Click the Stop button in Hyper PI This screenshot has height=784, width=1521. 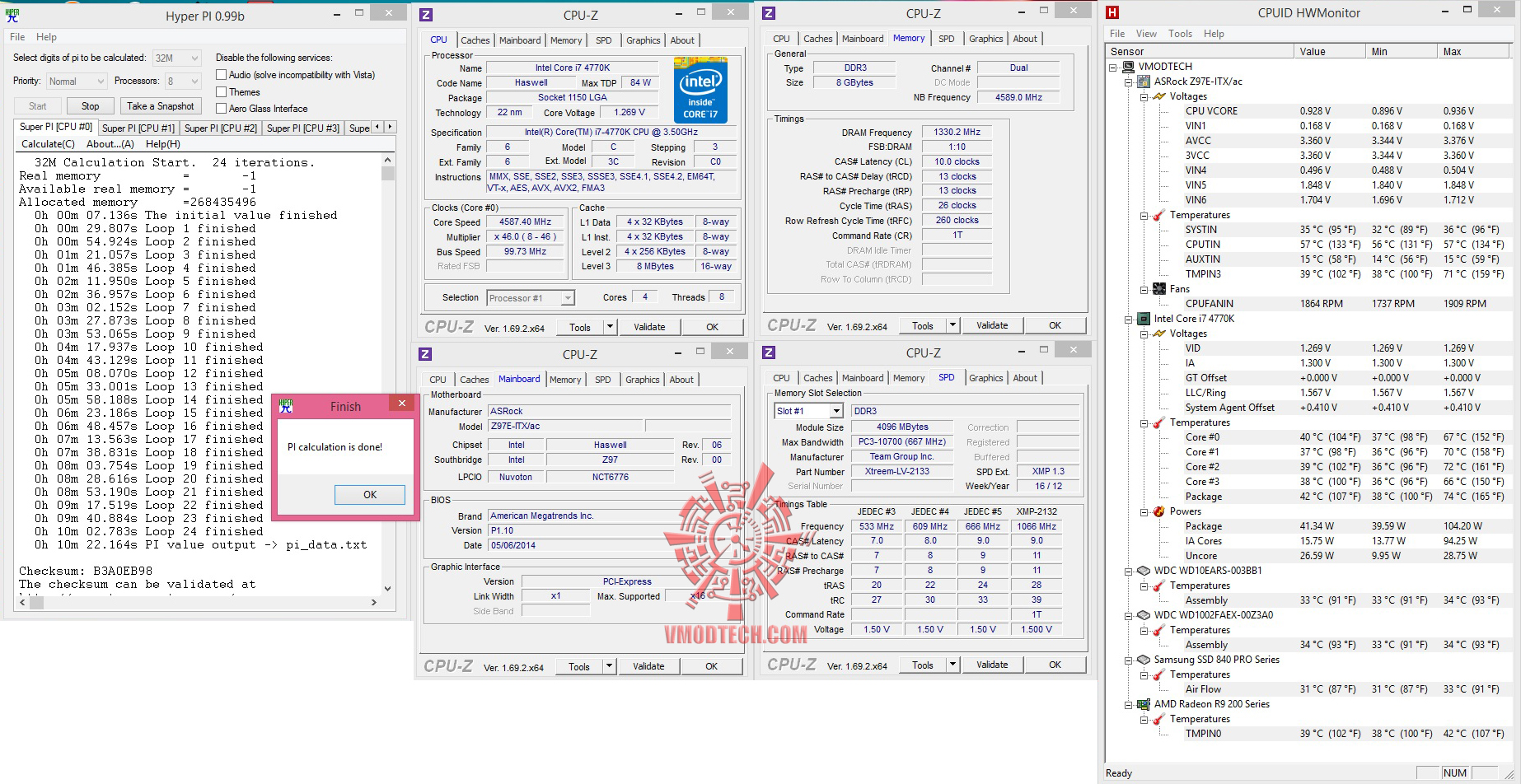tap(91, 106)
